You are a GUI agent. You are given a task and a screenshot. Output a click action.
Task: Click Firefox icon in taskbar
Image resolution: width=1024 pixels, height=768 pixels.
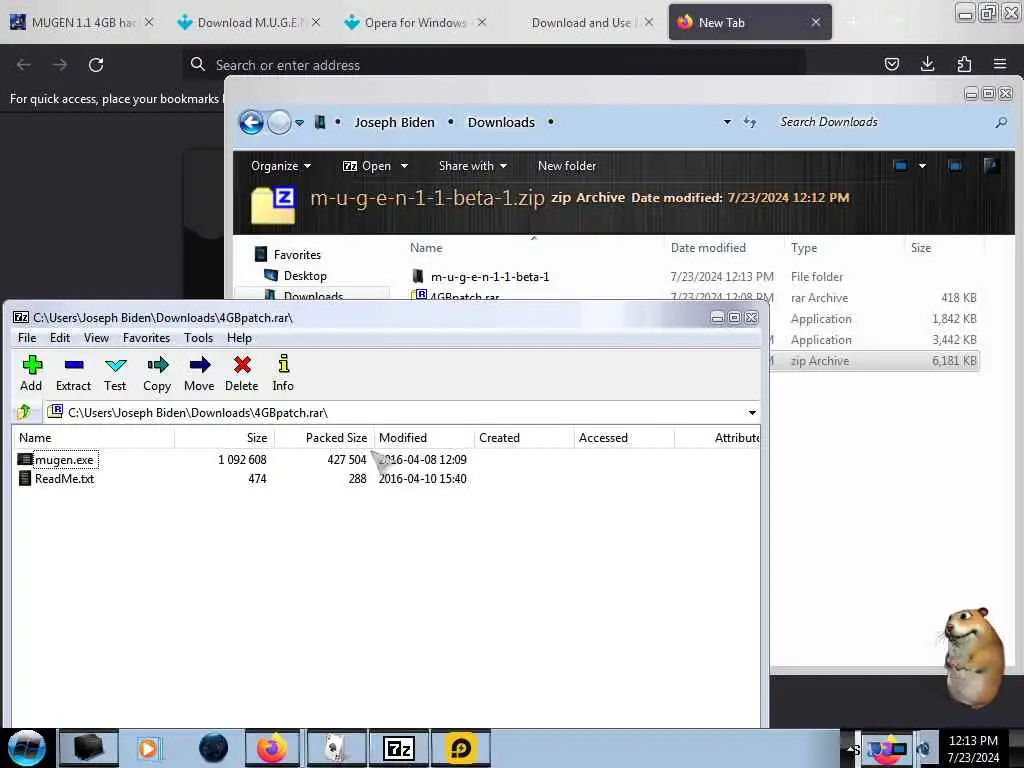(272, 748)
